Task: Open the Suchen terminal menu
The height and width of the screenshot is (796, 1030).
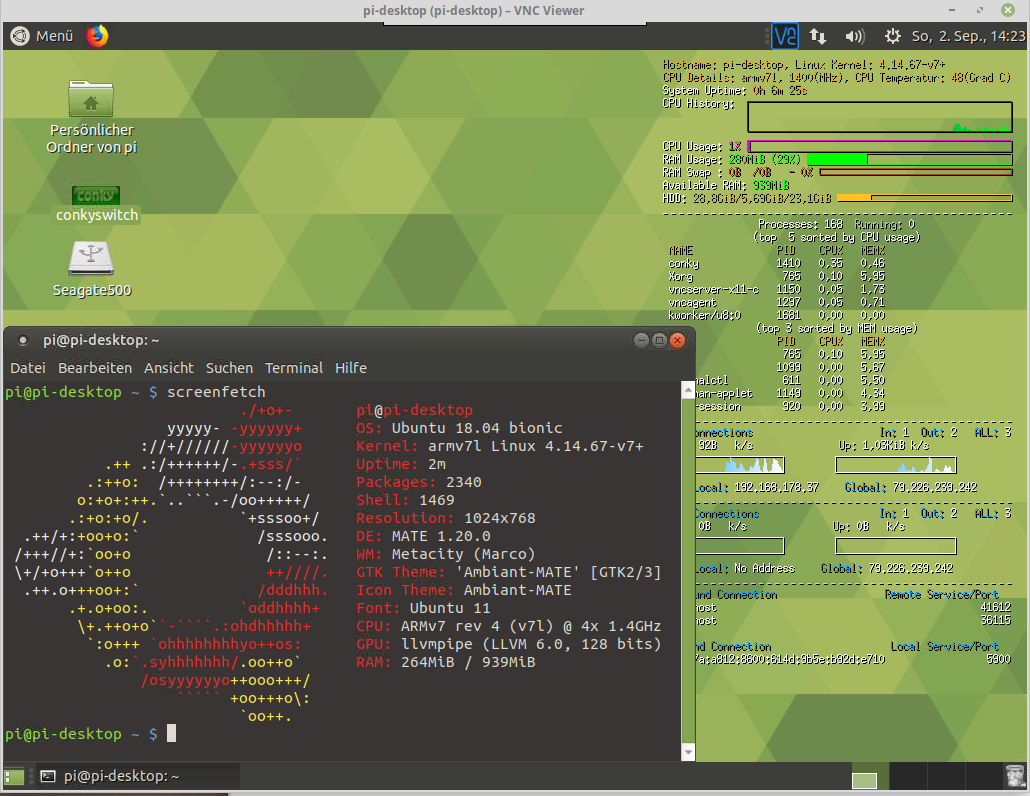Action: point(230,368)
